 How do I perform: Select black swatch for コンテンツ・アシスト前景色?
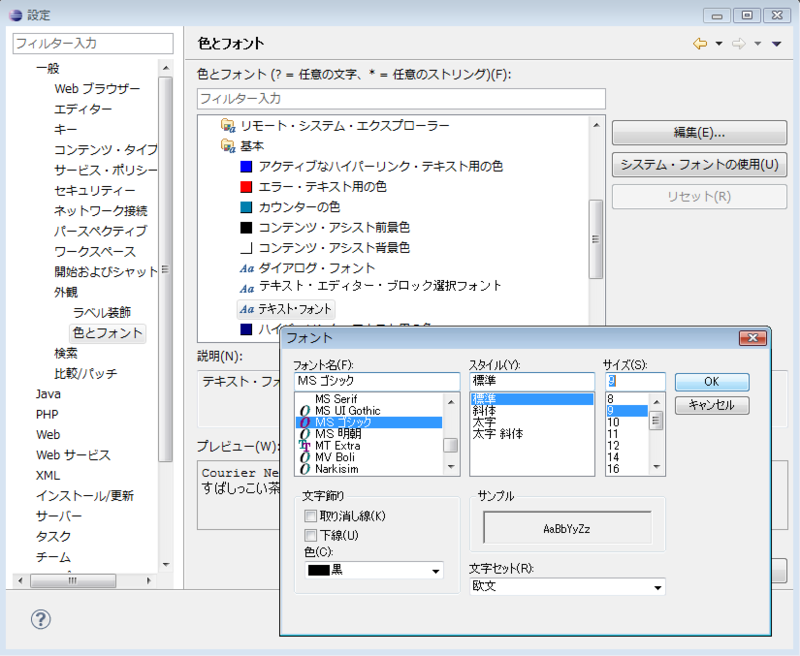[x=246, y=228]
